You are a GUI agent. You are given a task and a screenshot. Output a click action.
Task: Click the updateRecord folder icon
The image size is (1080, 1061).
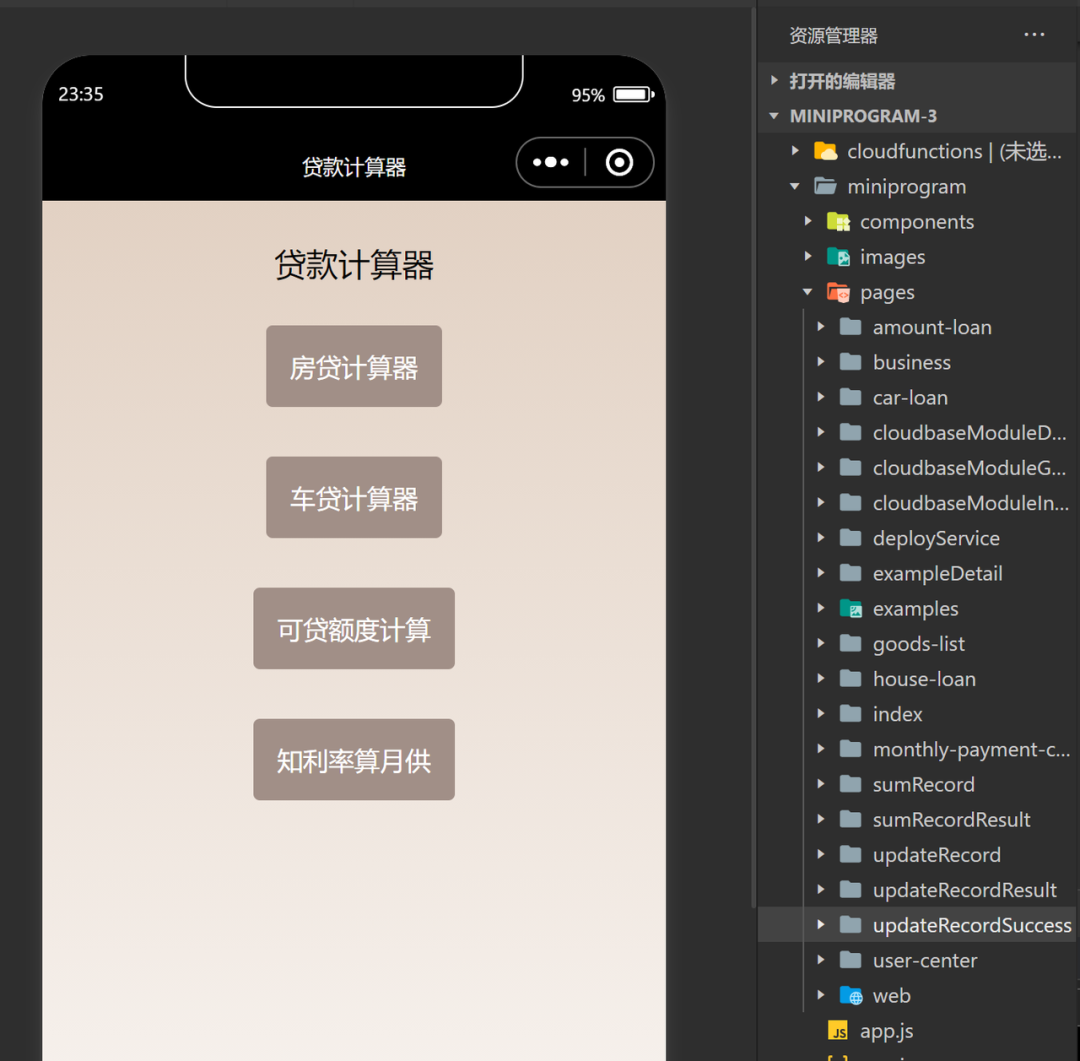[x=851, y=854]
